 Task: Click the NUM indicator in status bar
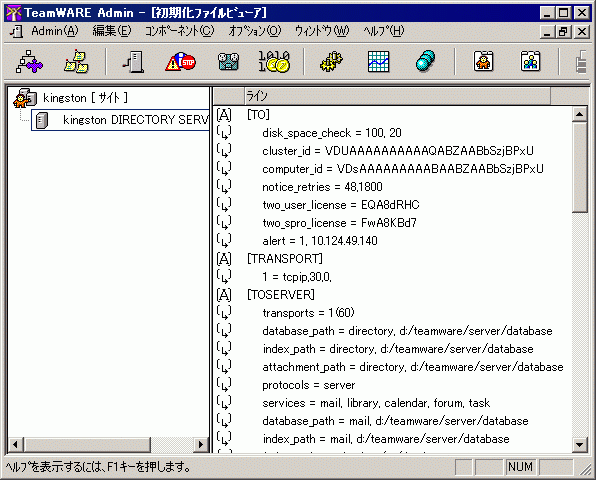click(521, 467)
